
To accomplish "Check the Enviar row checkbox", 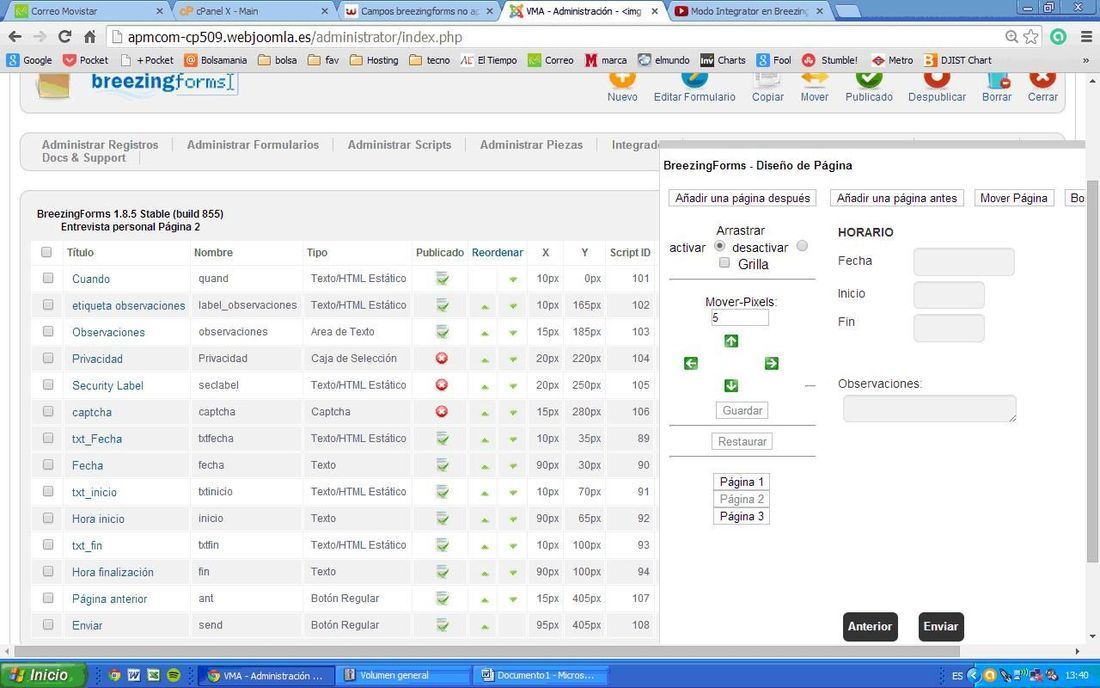I will tap(48, 624).
